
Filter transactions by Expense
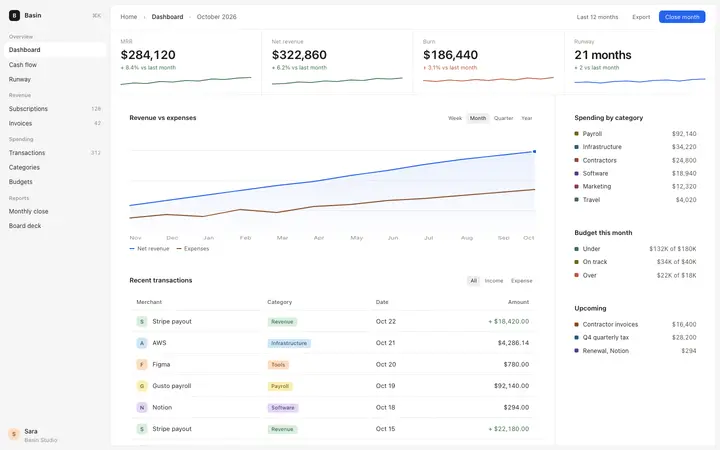click(x=522, y=281)
